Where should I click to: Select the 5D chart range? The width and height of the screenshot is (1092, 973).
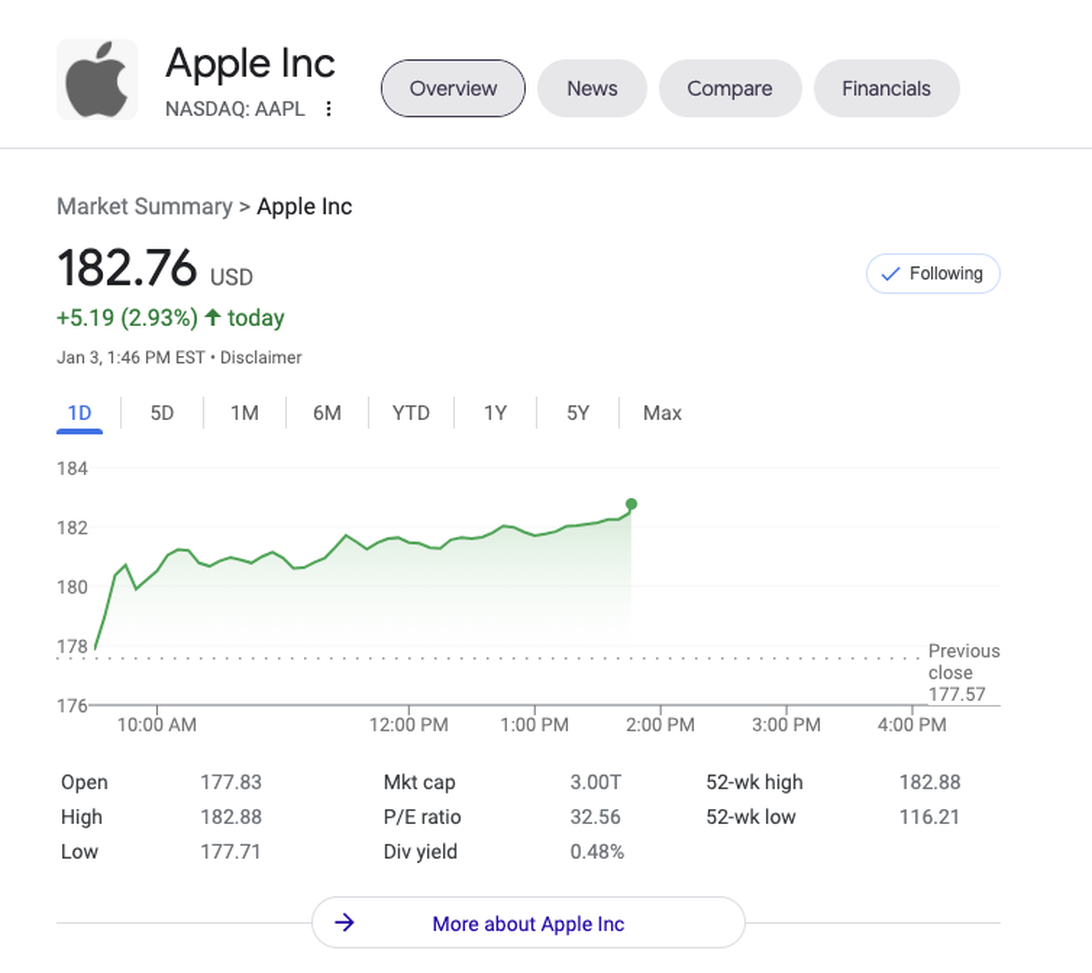click(x=162, y=413)
